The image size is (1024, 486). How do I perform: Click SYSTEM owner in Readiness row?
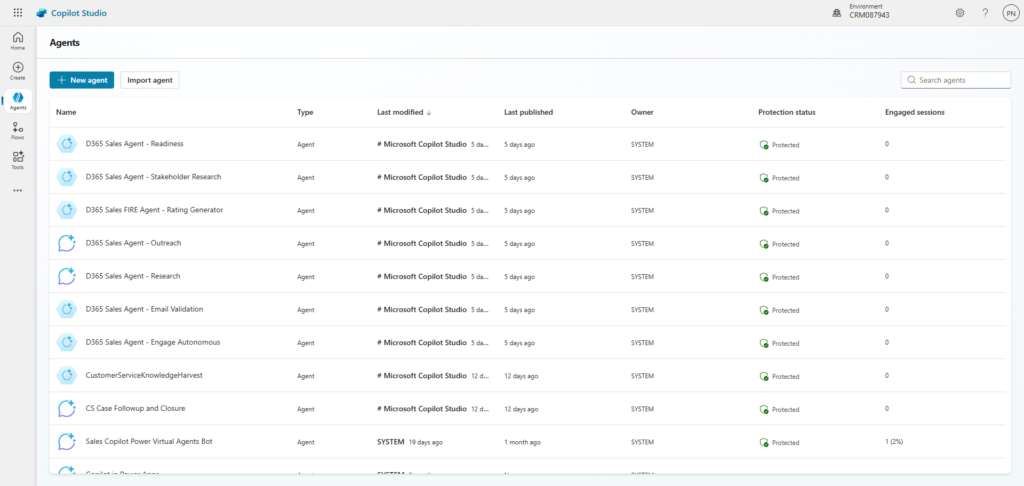643,144
